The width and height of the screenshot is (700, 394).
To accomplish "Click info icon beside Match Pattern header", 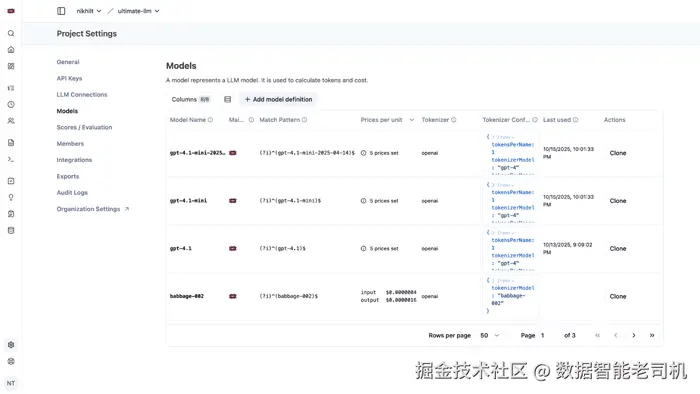I will (x=304, y=120).
